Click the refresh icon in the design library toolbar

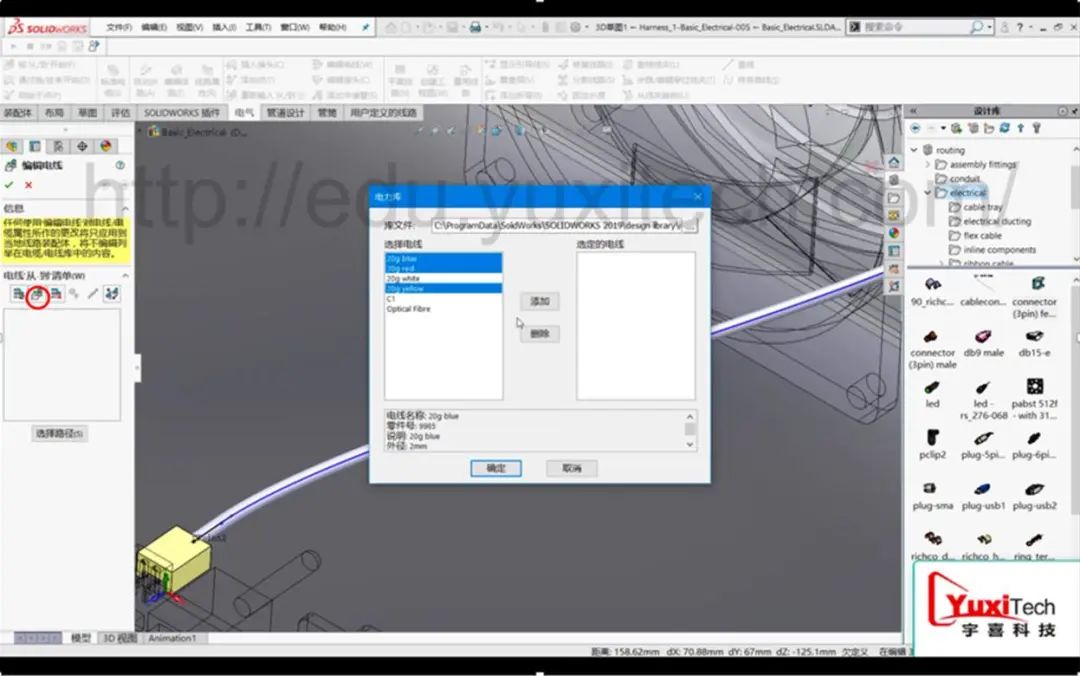(x=1004, y=128)
